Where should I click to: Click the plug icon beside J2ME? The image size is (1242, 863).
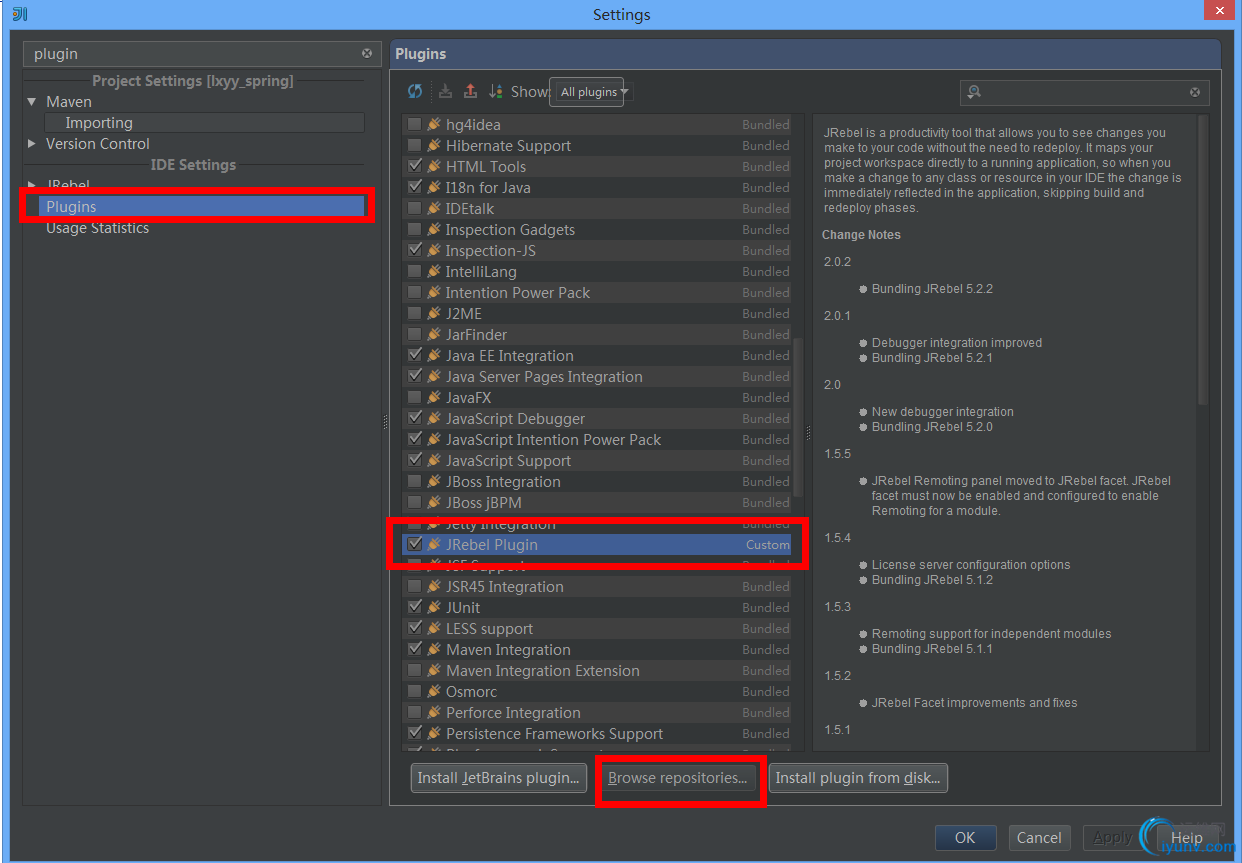coord(434,313)
